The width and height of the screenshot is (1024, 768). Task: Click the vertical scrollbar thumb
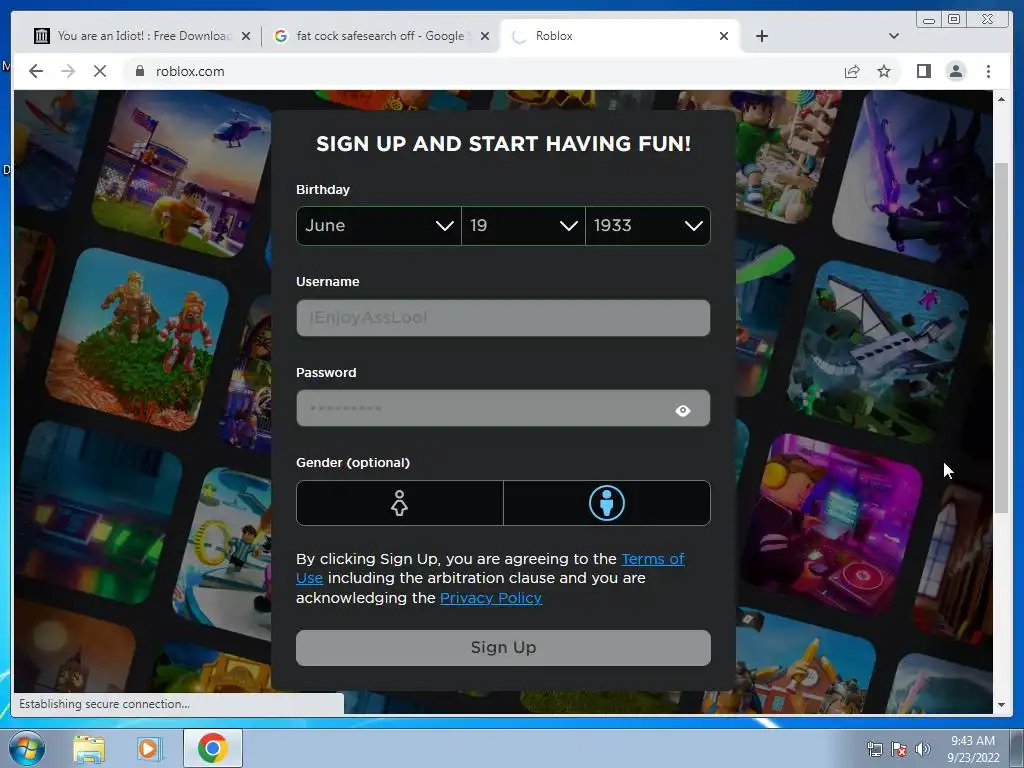click(x=1001, y=336)
